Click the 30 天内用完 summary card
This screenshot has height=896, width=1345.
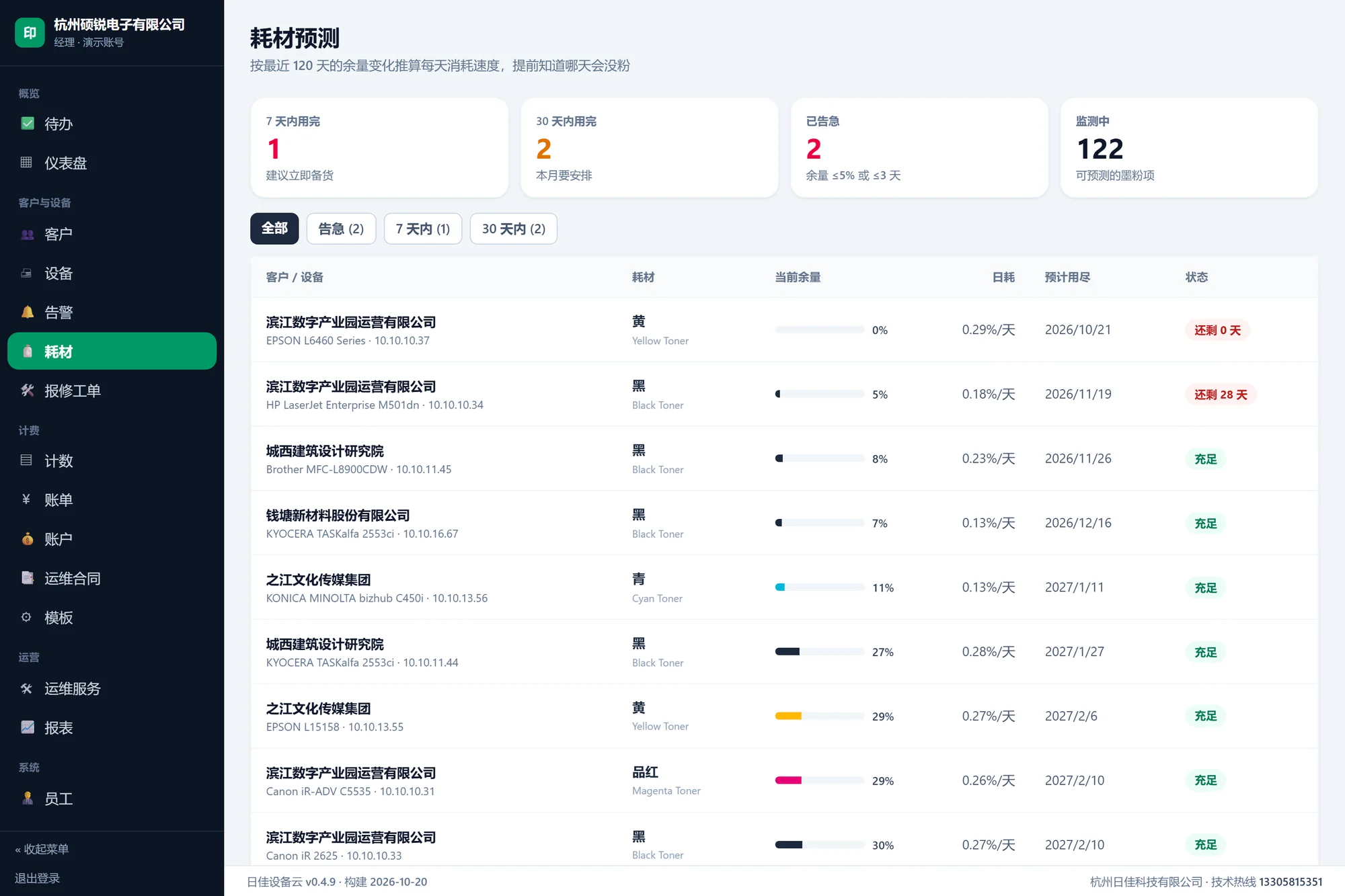tap(649, 148)
